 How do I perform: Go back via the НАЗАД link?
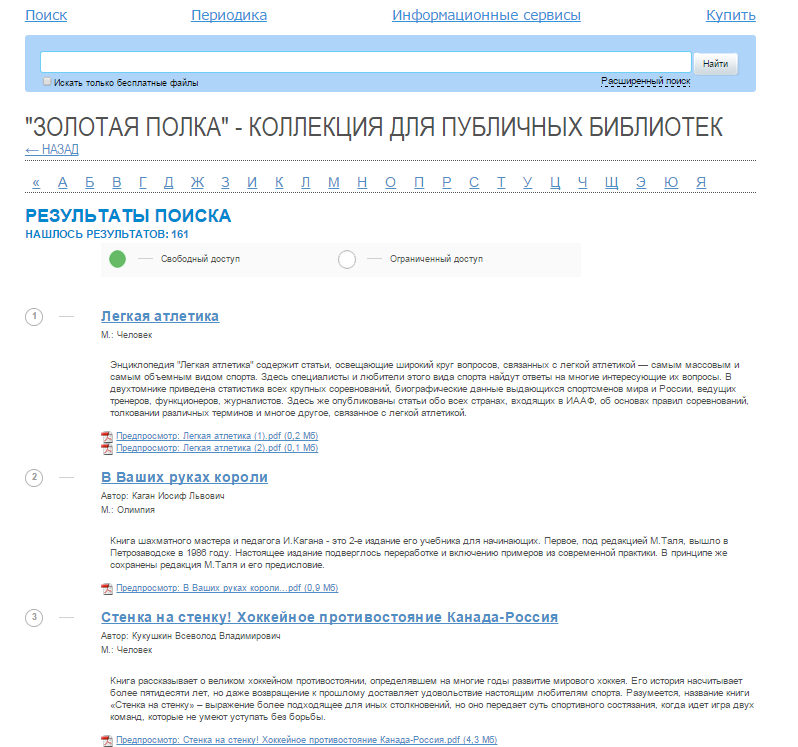click(52, 150)
